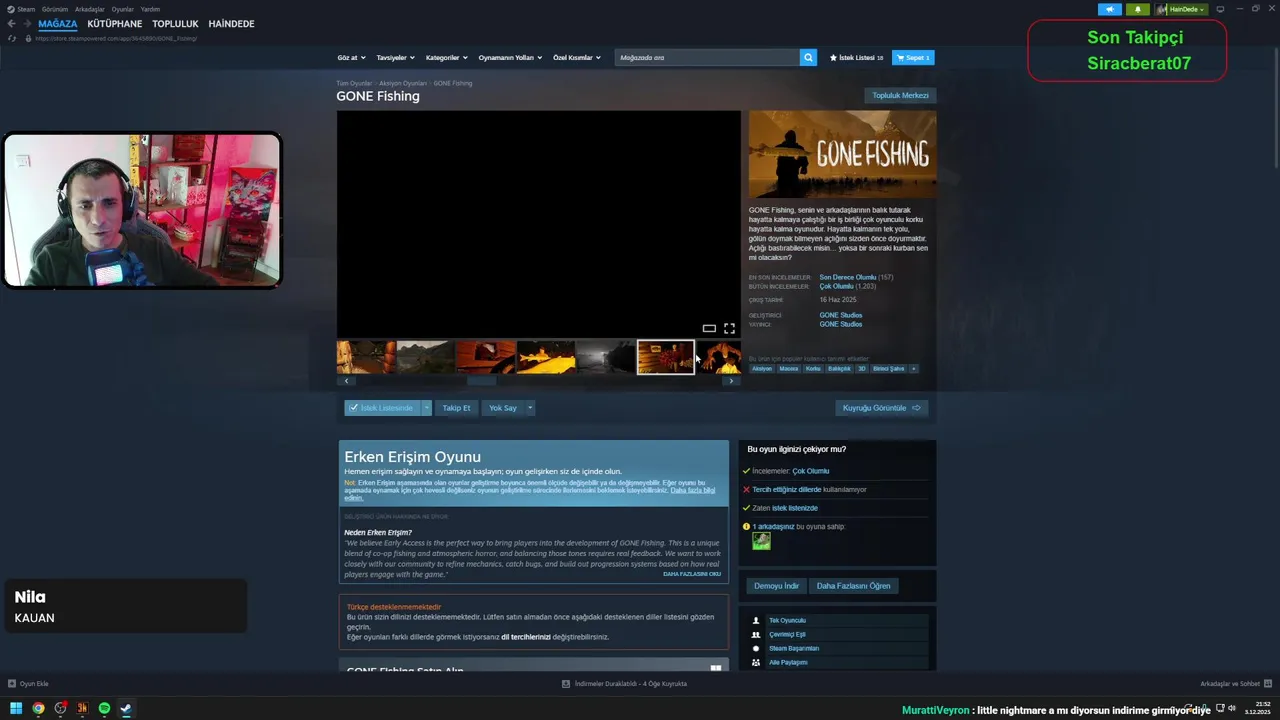Open the Arkadaşlar menu
The image size is (1280, 720).
90,9
